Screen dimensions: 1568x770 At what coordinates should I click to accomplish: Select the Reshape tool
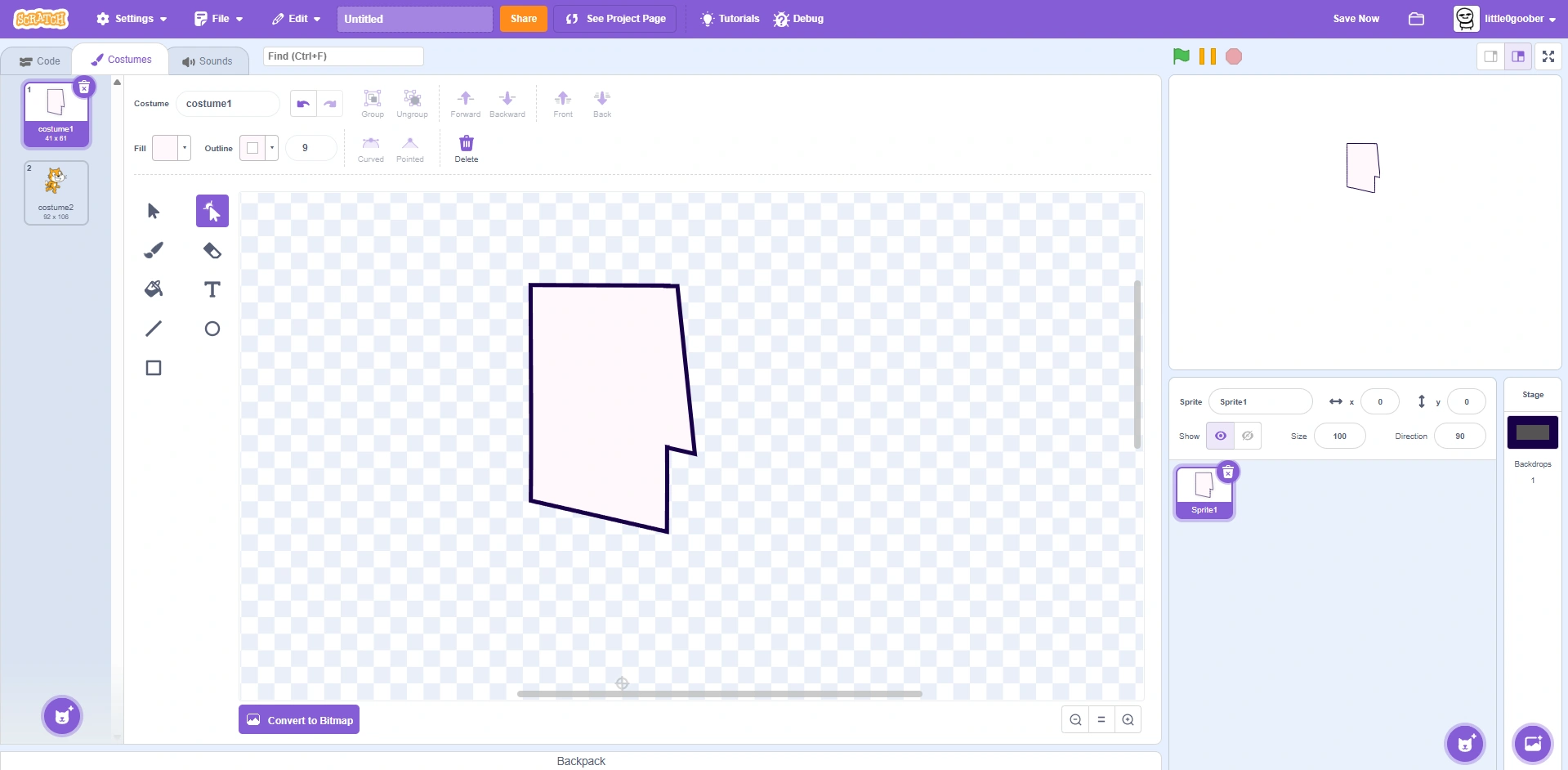[x=212, y=210]
